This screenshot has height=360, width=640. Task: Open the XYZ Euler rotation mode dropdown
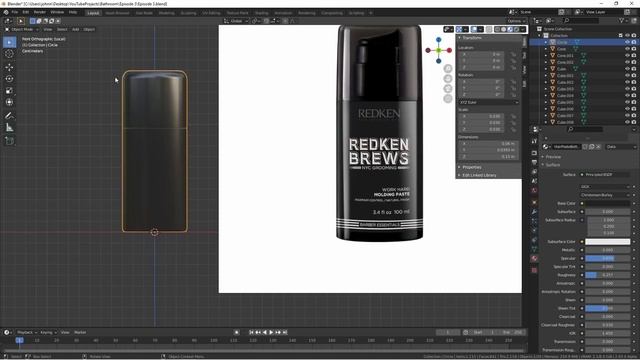[489, 102]
